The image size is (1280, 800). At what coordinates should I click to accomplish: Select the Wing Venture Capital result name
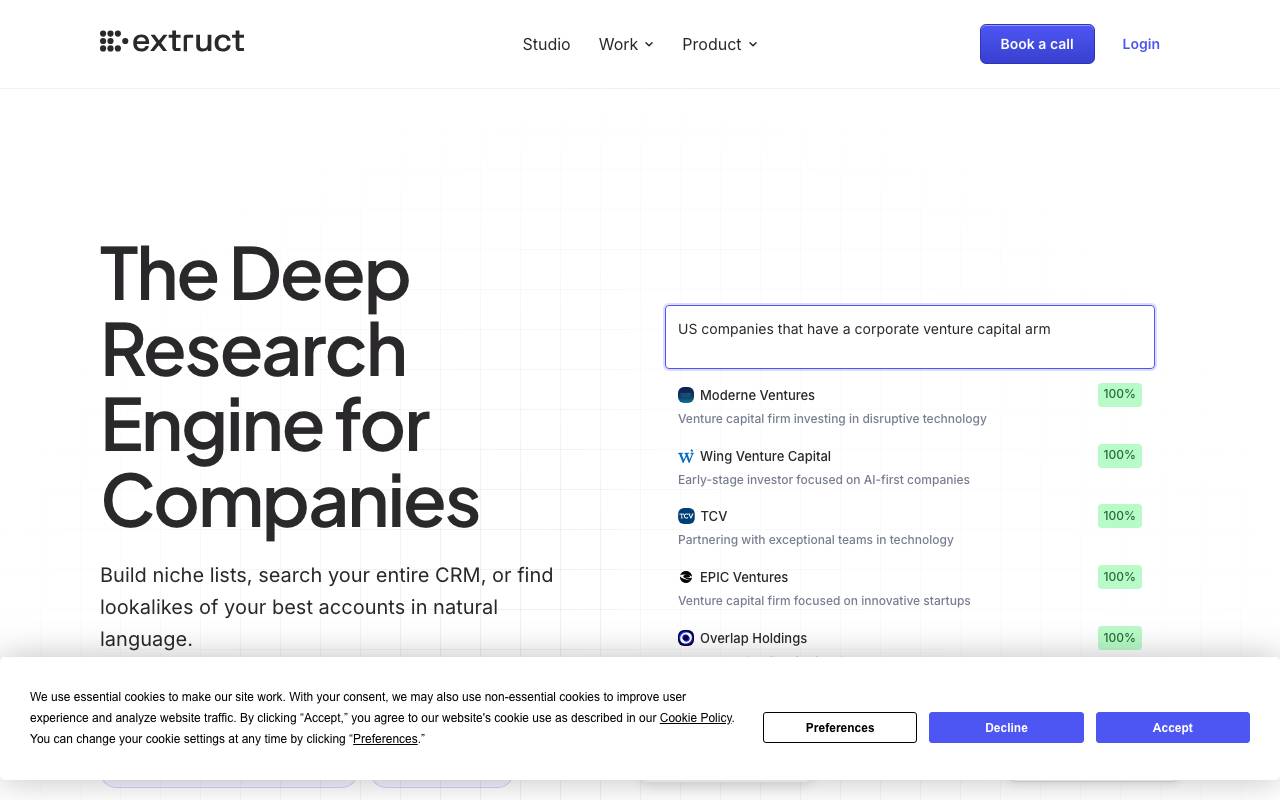coord(765,456)
